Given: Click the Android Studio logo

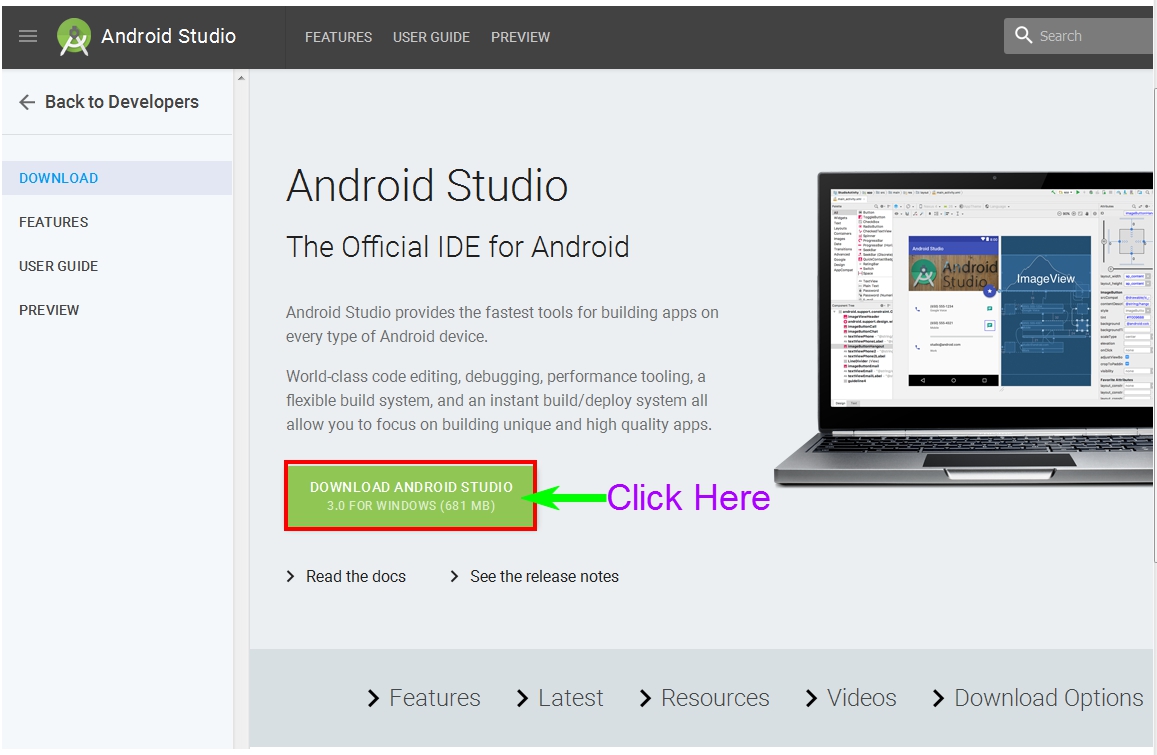Looking at the screenshot, I should click(x=72, y=36).
